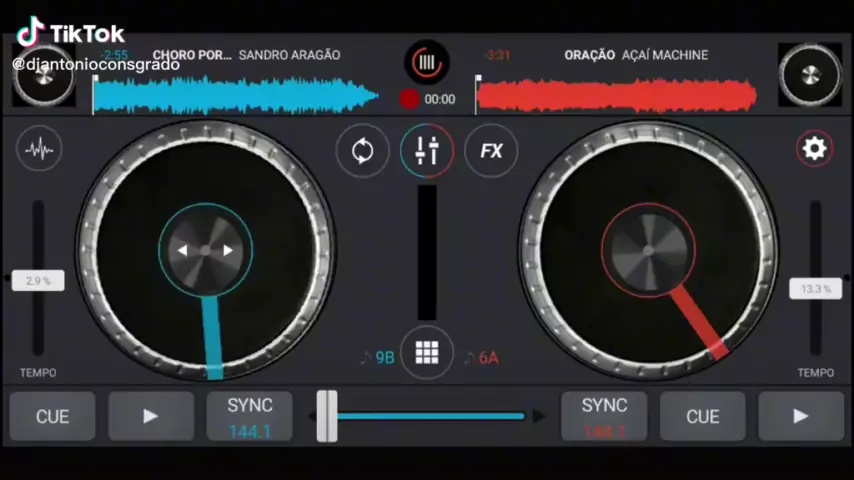Click the left tempo slider at 2.9%

pyautogui.click(x=38, y=281)
